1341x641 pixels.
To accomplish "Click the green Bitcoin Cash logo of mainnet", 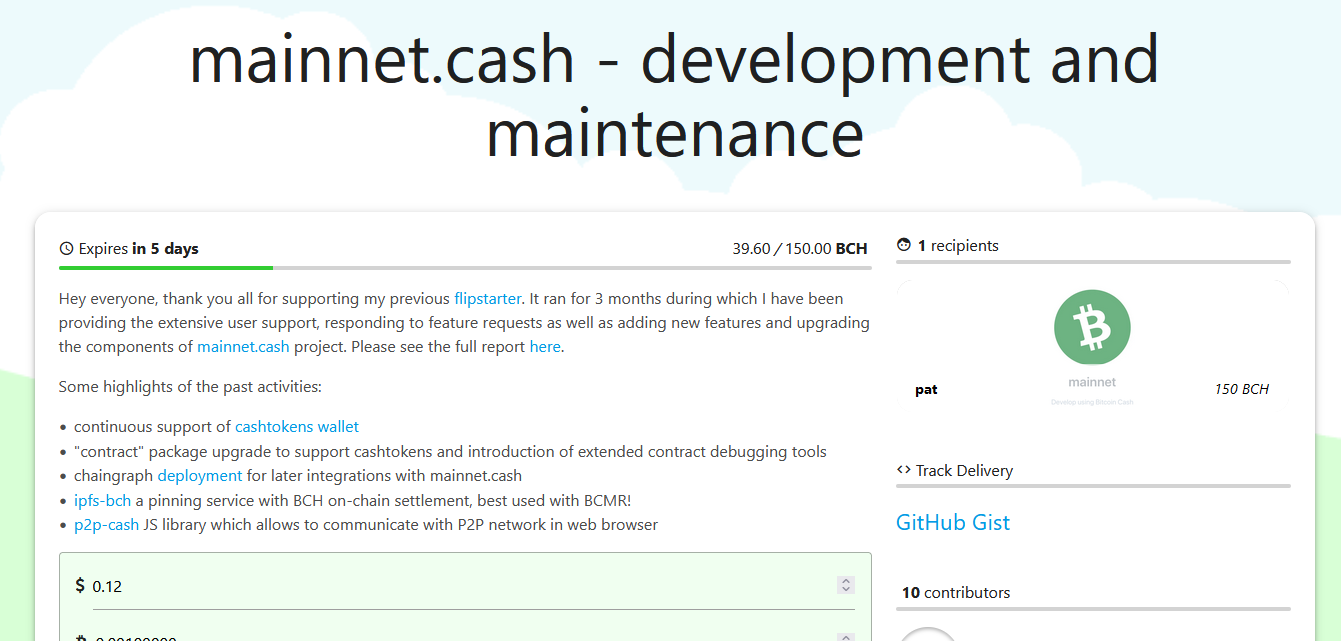I will coord(1092,327).
